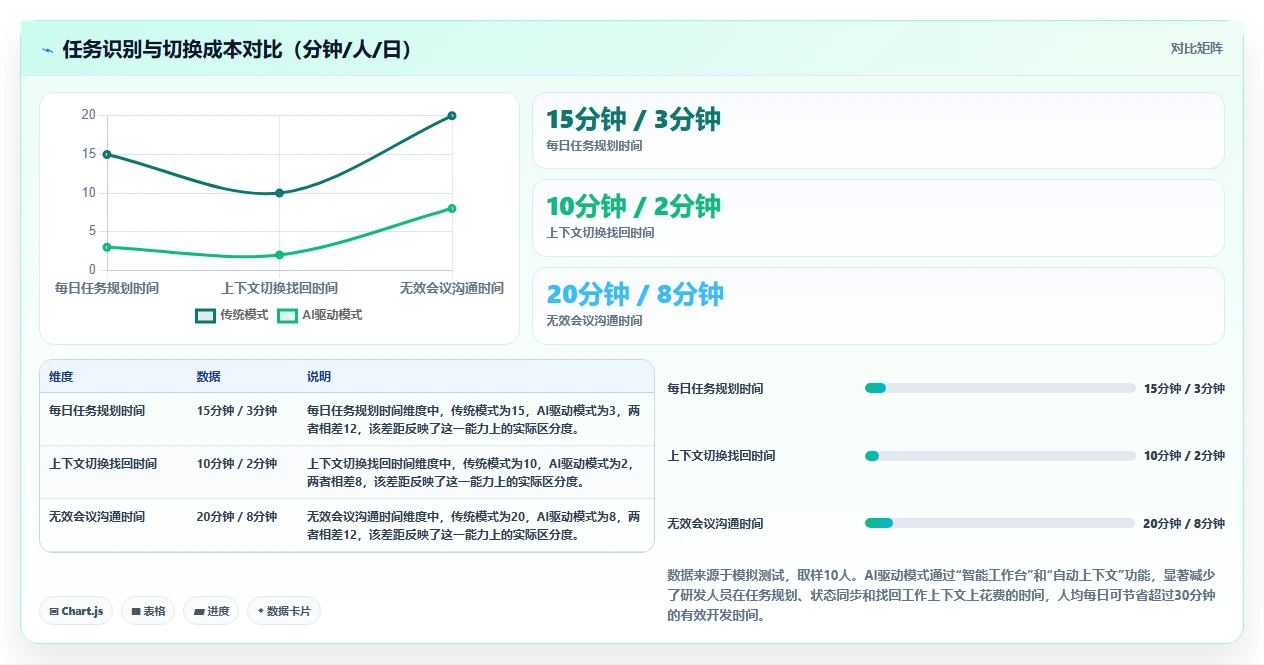Viewport: 1264px width, 665px height.
Task: Click progress row label 上下文切换找回时间
Action: point(721,456)
